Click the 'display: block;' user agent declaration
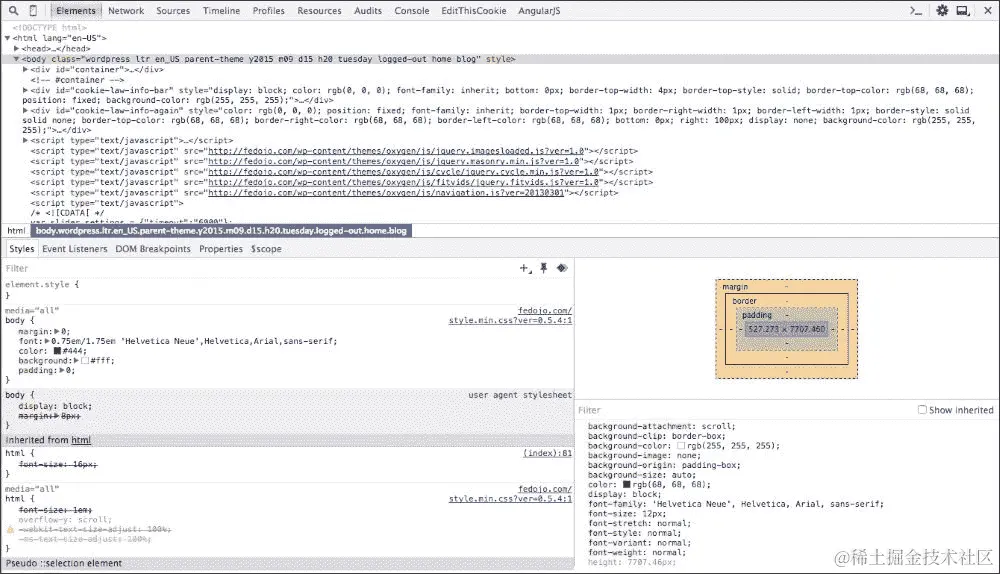The height and width of the screenshot is (574, 1000). pyautogui.click(x=55, y=406)
